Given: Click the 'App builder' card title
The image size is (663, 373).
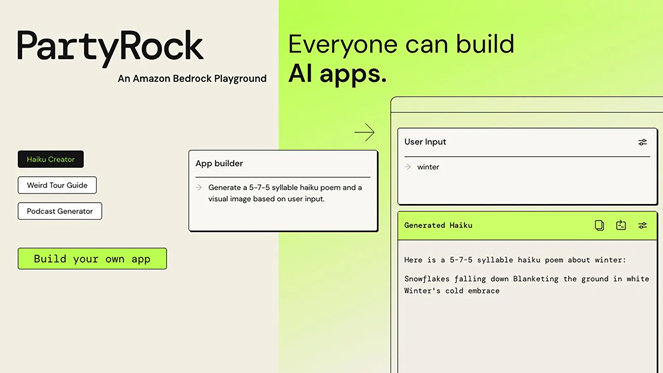Looking at the screenshot, I should [219, 164].
